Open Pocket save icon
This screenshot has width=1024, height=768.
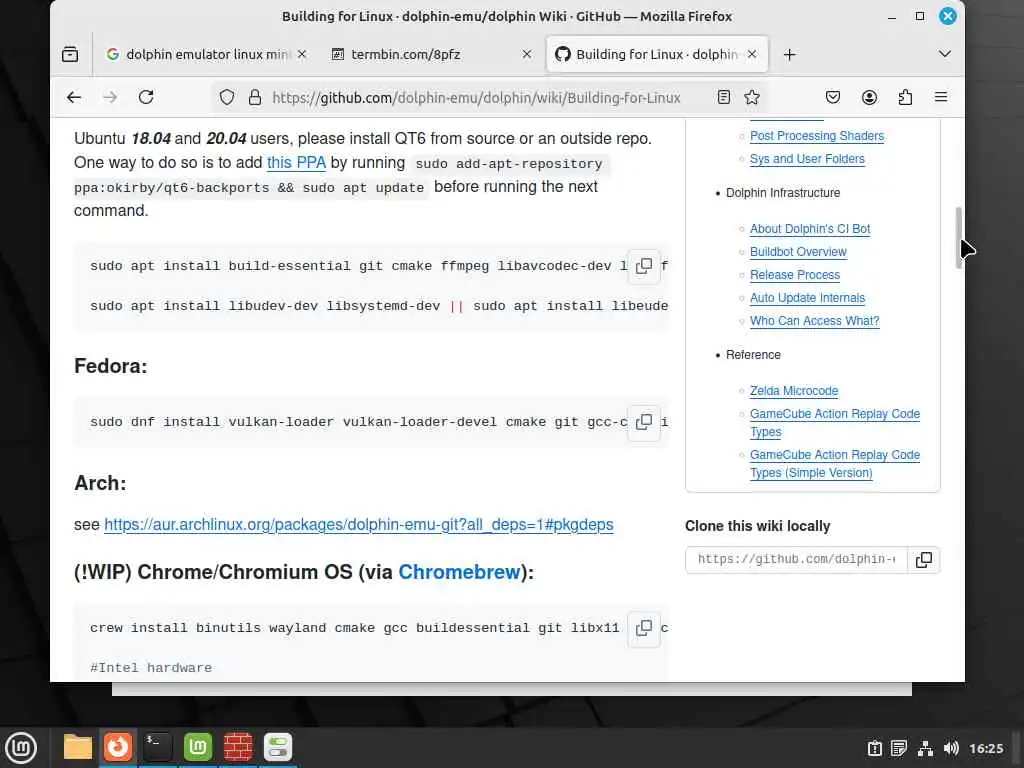(x=833, y=97)
